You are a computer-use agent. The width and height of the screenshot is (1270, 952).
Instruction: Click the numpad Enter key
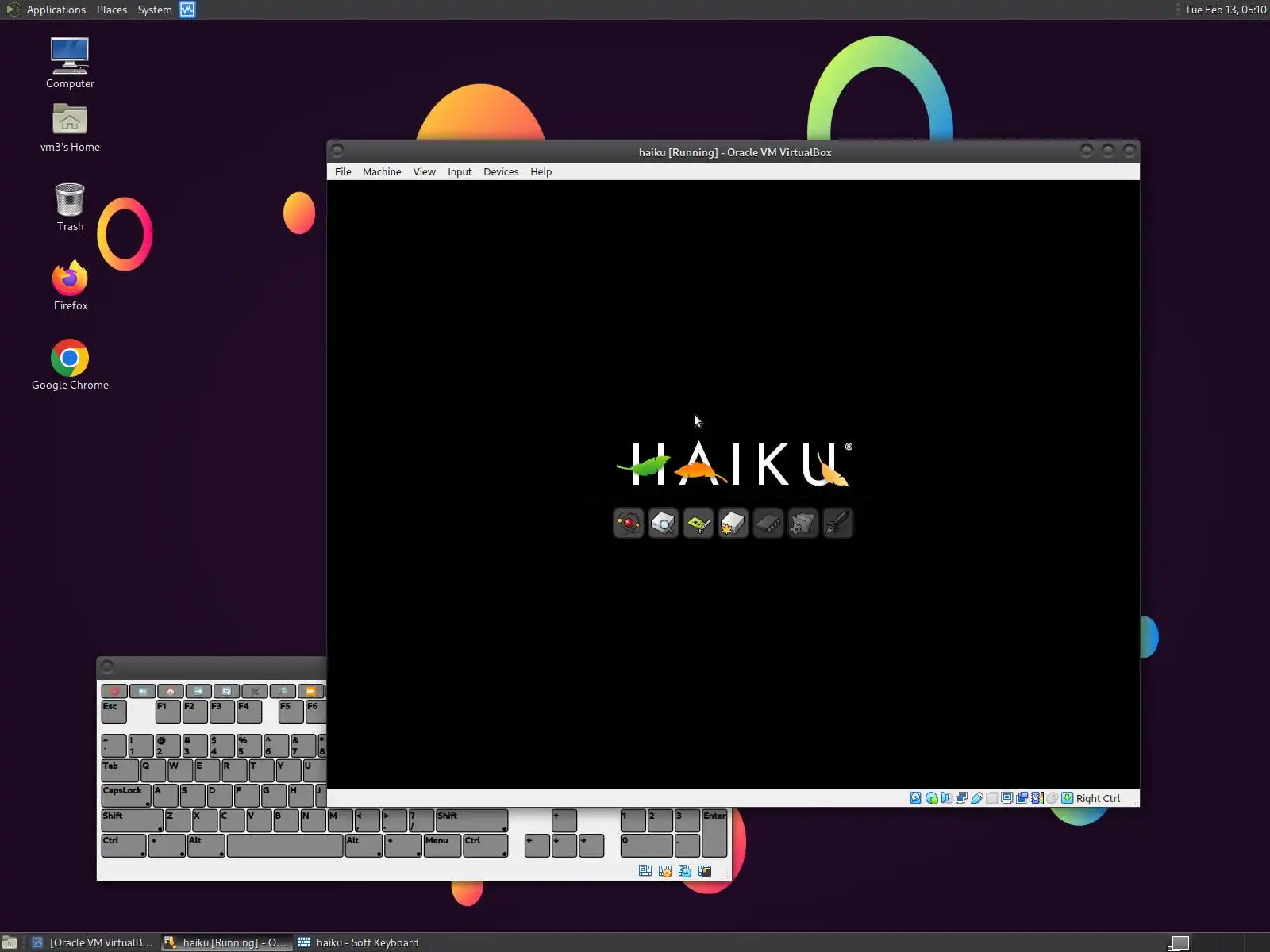[x=714, y=833]
